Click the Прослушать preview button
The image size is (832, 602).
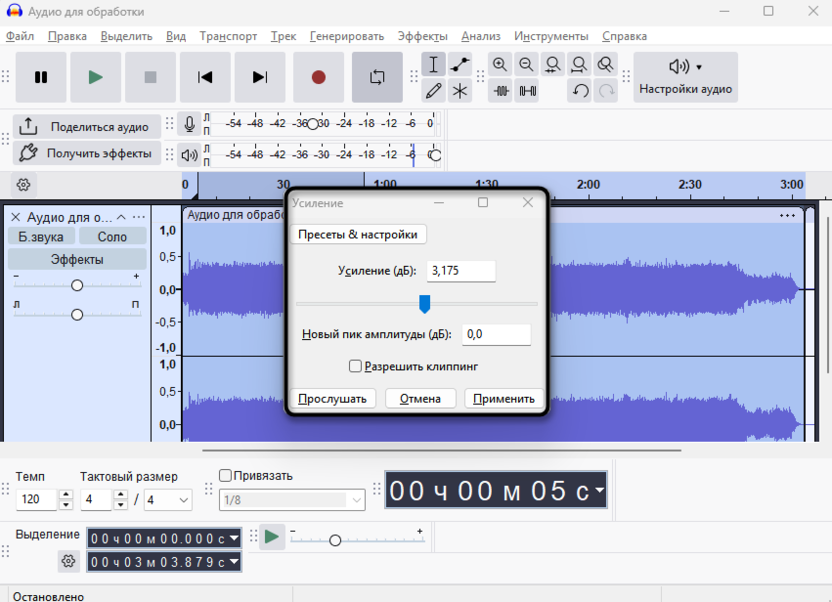pyautogui.click(x=333, y=398)
